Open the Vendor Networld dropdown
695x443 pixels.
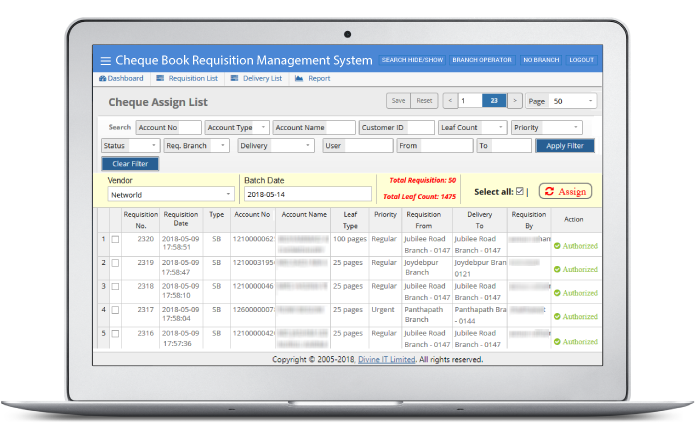(x=170, y=194)
